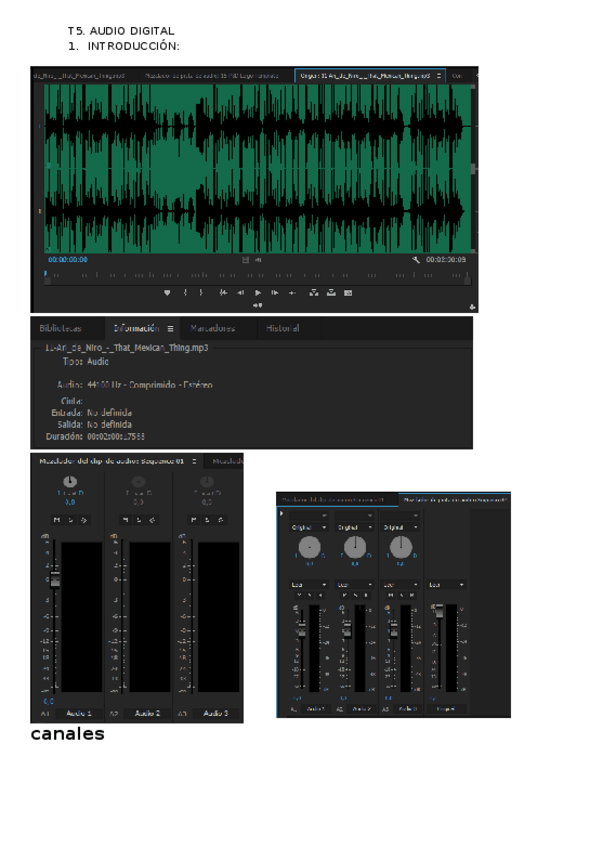Click the Button Editor plus icon
This screenshot has height=848, width=603.
[x=470, y=307]
